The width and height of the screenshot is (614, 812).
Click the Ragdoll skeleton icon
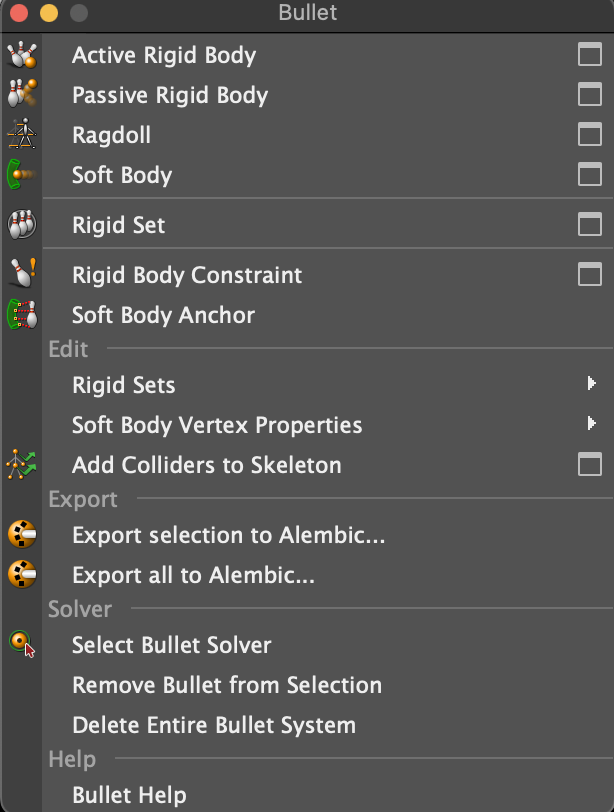[x=22, y=134]
